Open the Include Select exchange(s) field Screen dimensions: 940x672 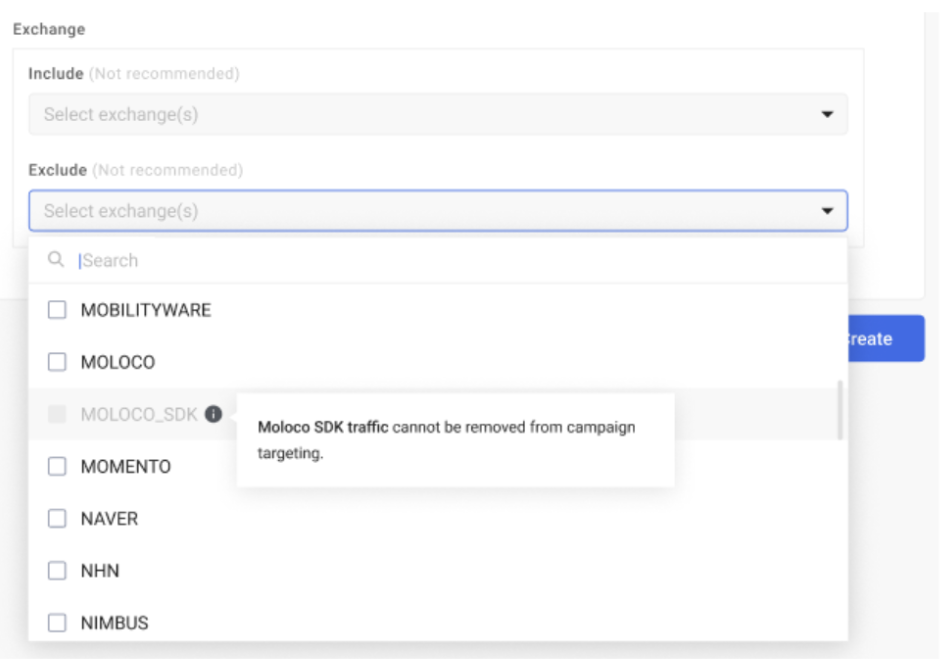click(x=438, y=114)
